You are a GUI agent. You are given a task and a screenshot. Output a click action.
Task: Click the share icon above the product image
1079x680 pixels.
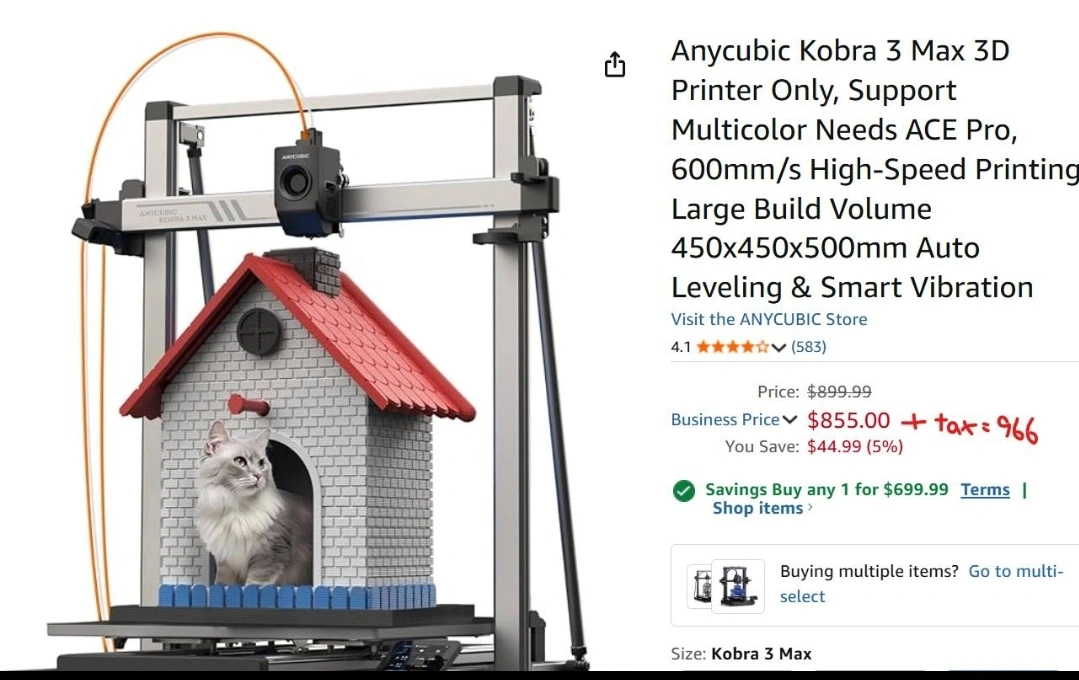[x=615, y=65]
